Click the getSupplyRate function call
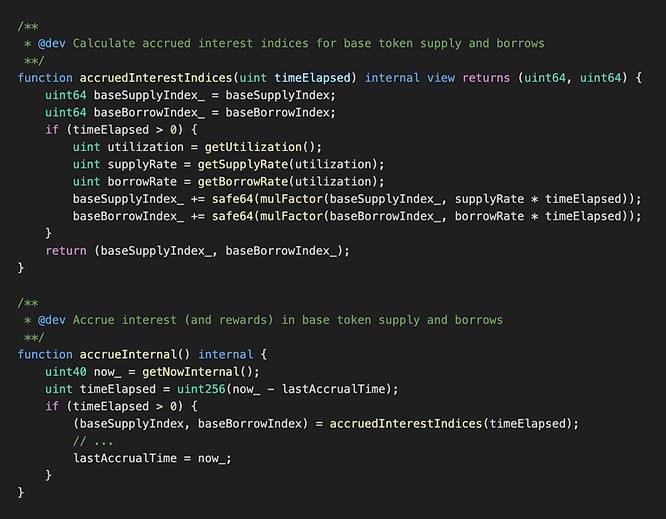The height and width of the screenshot is (519, 666). [243, 164]
